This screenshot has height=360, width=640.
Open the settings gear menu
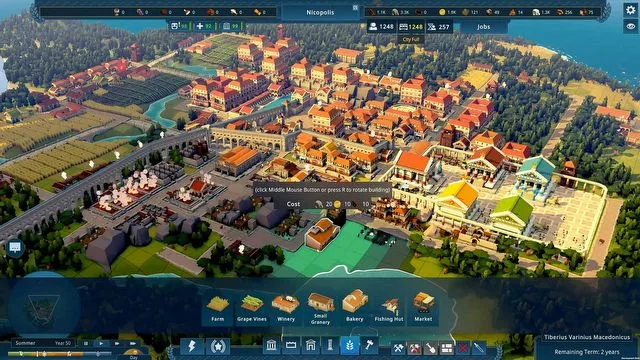[x=631, y=10]
